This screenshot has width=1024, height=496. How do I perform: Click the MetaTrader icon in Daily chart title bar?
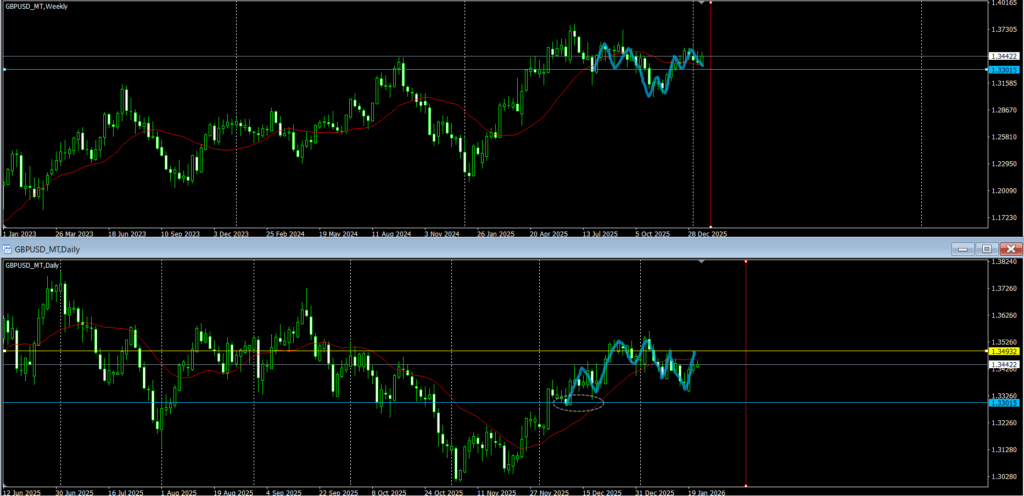point(6,248)
